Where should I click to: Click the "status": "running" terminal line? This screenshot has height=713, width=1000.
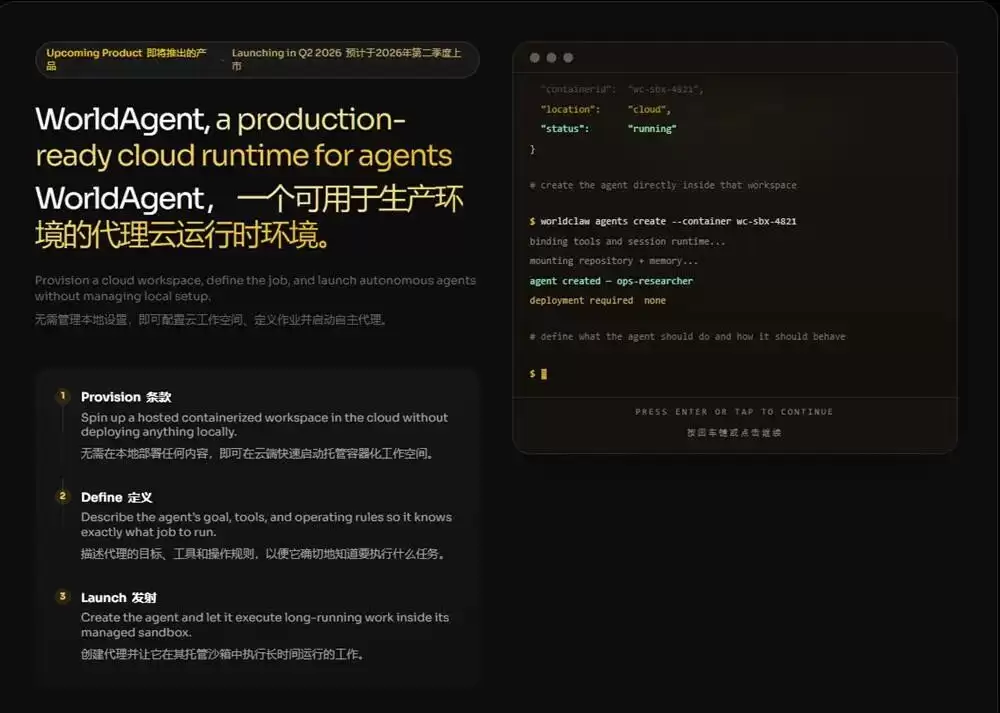pyautogui.click(x=608, y=128)
